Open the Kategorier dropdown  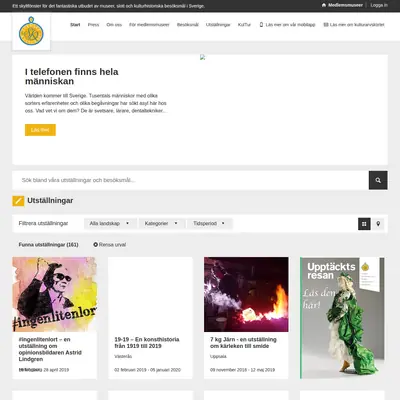[161, 223]
